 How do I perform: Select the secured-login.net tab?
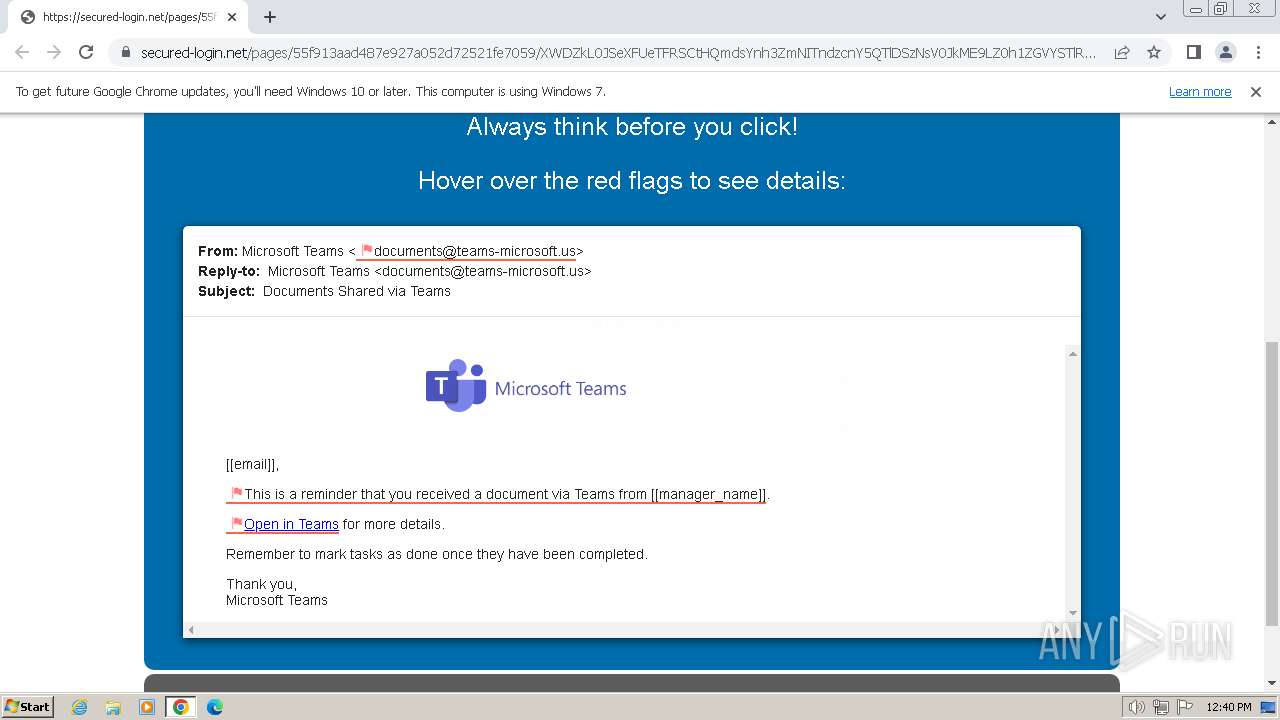pos(128,17)
